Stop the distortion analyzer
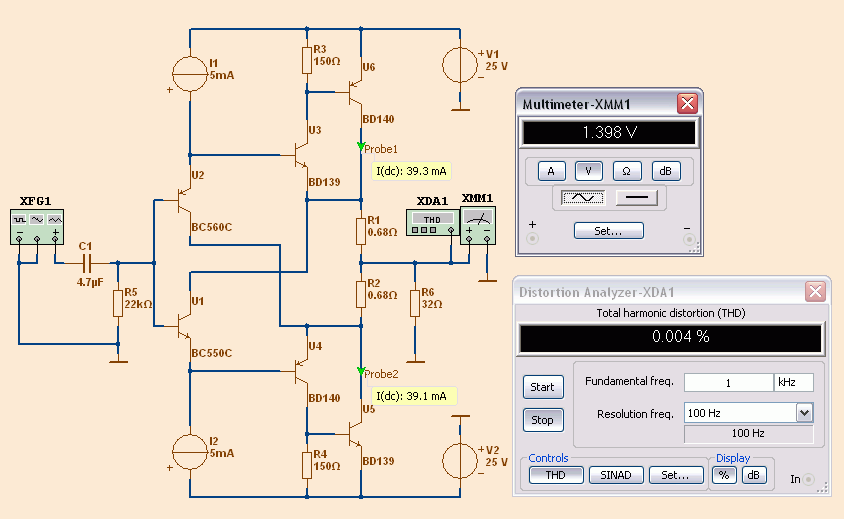The width and height of the screenshot is (844, 519). (543, 420)
